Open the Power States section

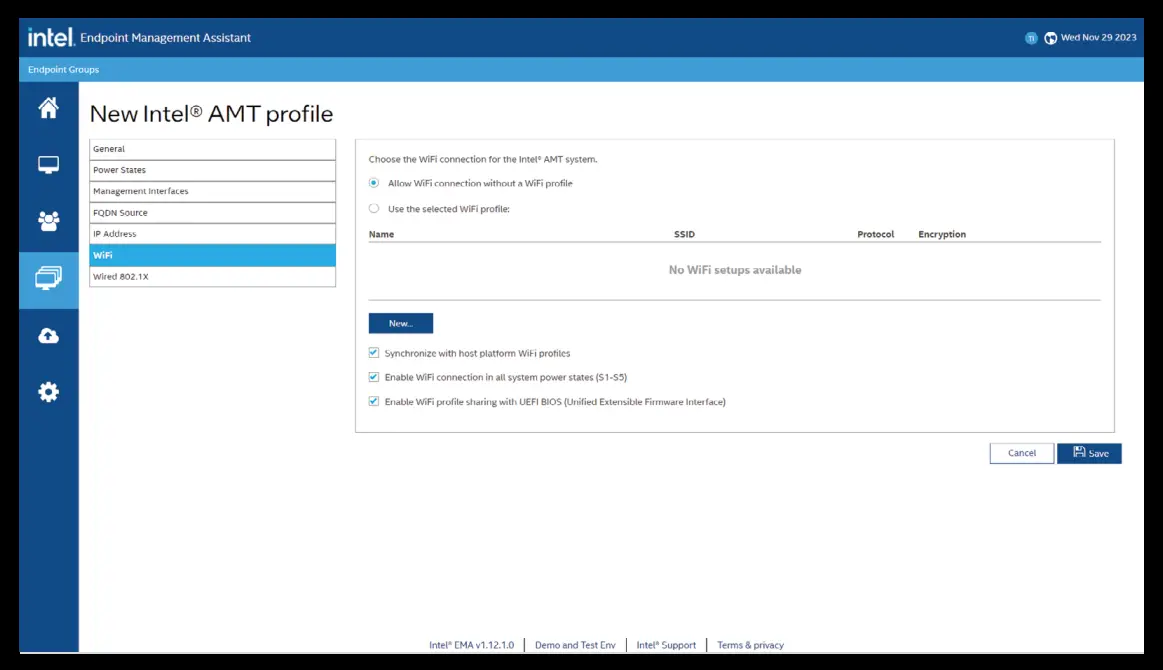coord(212,170)
